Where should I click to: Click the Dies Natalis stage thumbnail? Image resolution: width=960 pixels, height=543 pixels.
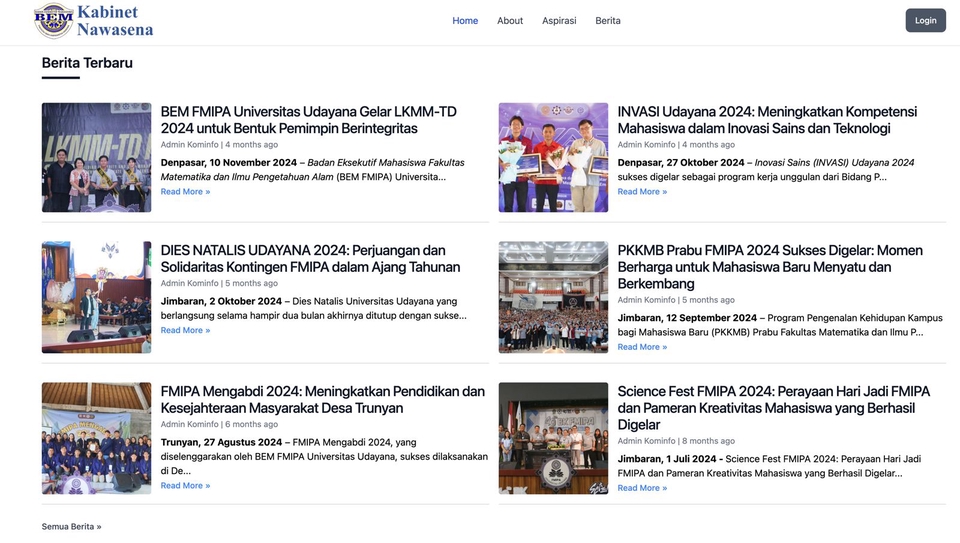click(96, 297)
